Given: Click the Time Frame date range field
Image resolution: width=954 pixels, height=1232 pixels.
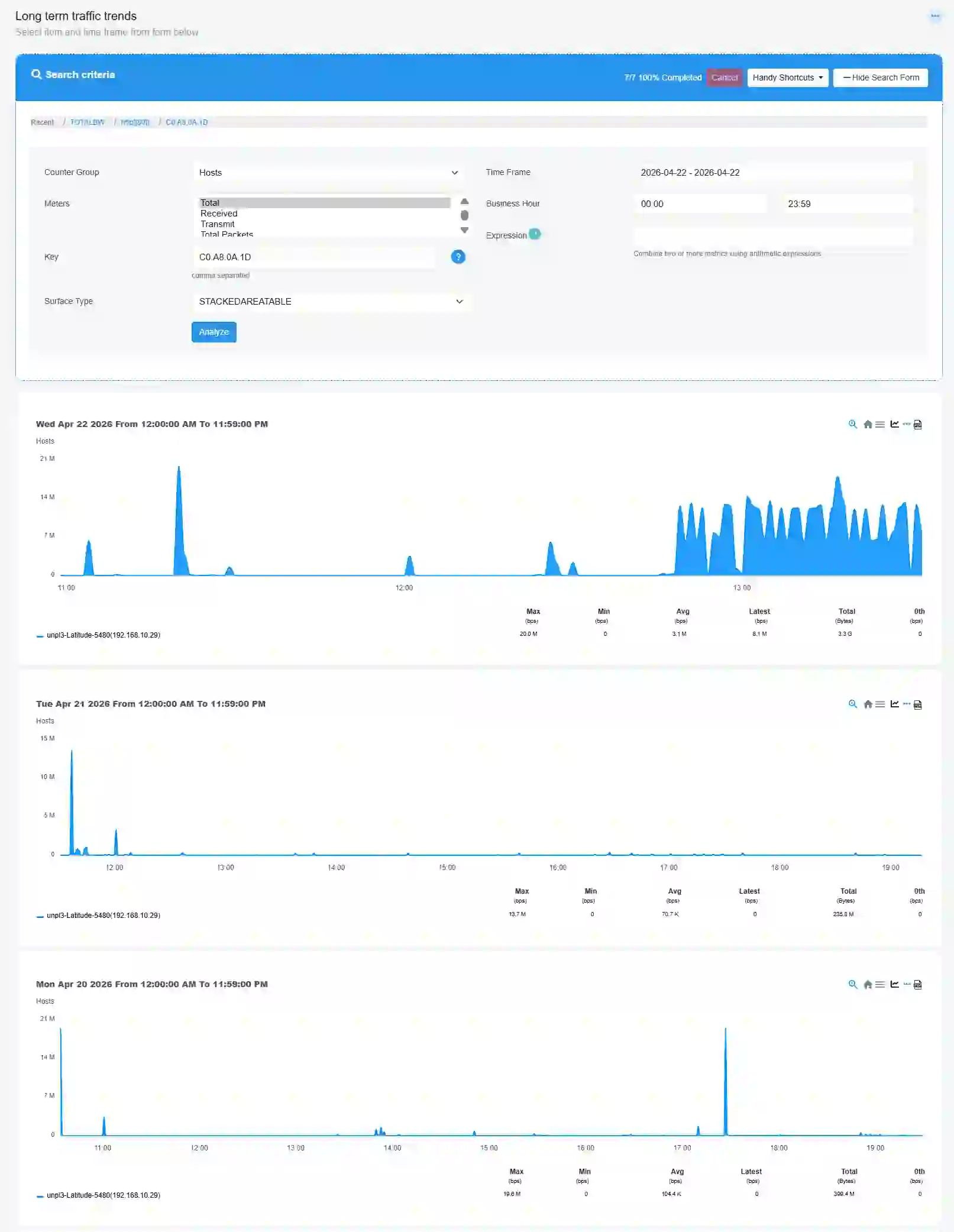Looking at the screenshot, I should click(x=773, y=173).
